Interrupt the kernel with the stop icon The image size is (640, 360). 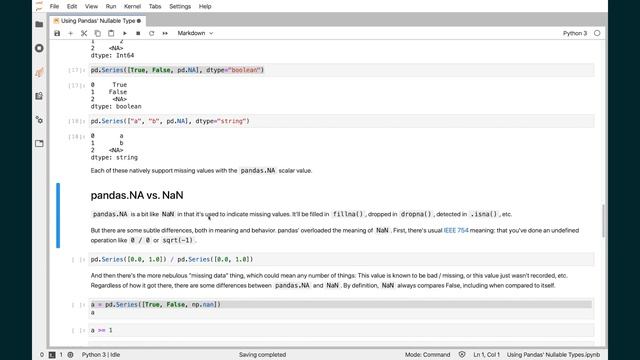coord(138,33)
